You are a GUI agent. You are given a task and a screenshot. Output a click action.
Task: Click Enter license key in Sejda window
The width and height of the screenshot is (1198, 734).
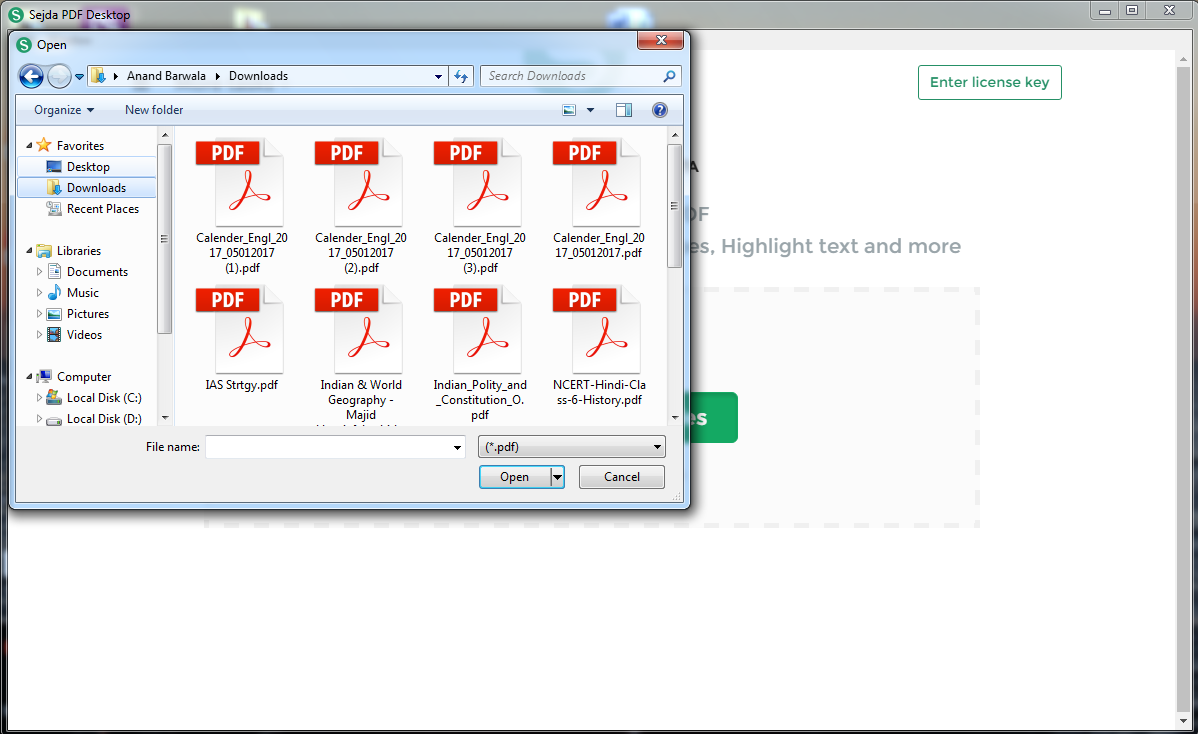tap(989, 82)
